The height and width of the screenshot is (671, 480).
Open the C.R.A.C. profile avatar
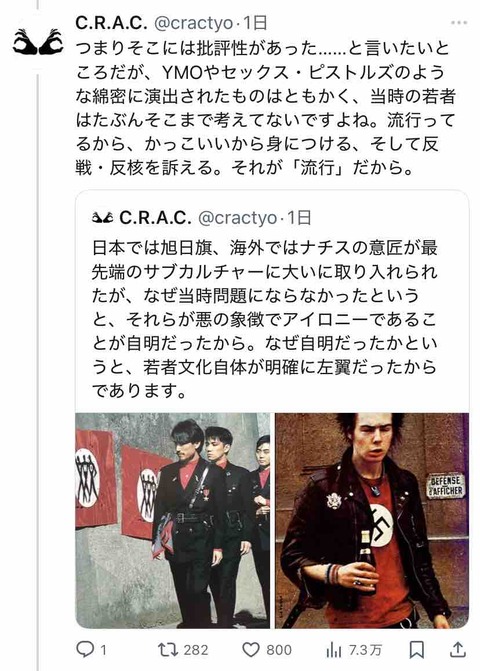[x=38, y=41]
